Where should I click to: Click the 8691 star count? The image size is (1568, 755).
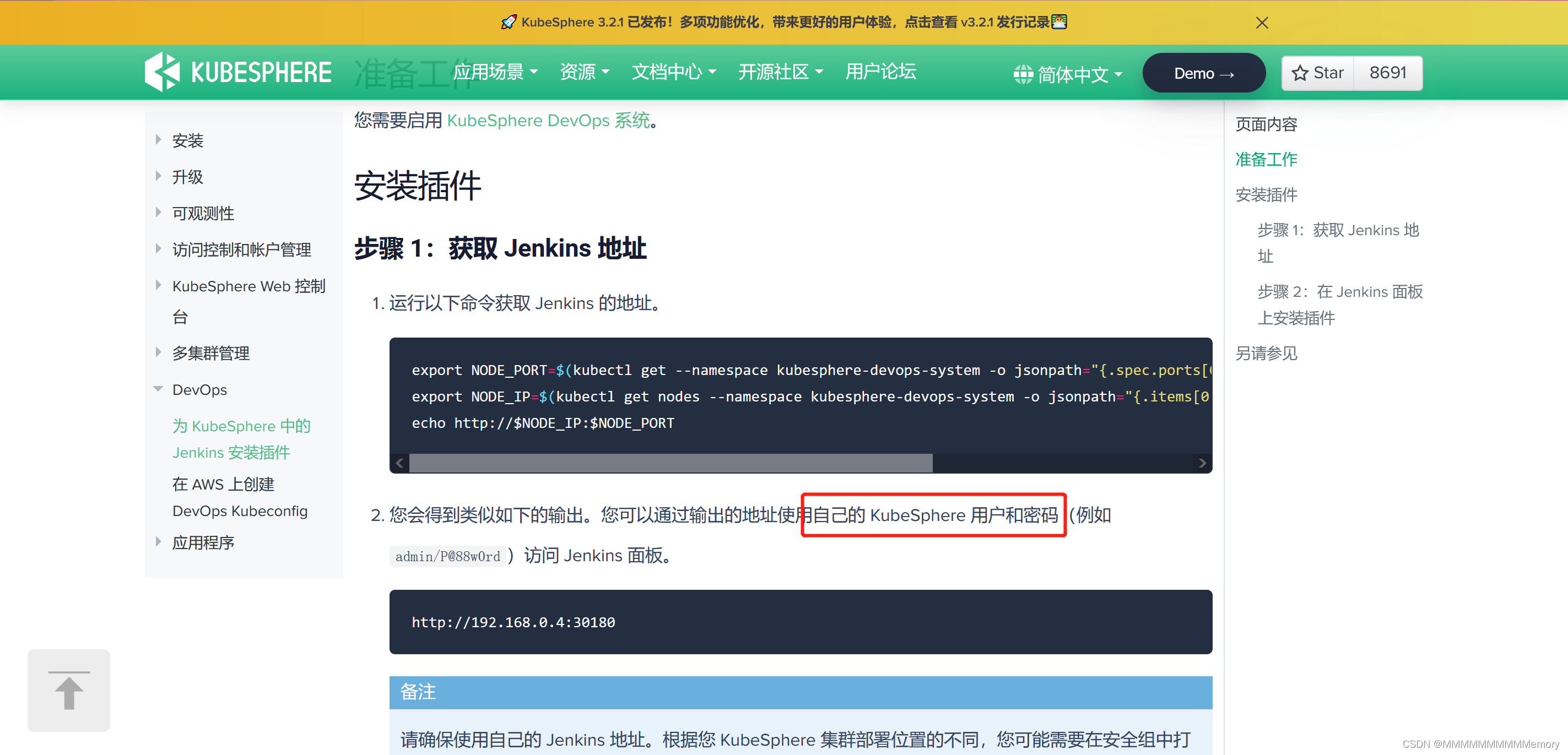click(1388, 73)
